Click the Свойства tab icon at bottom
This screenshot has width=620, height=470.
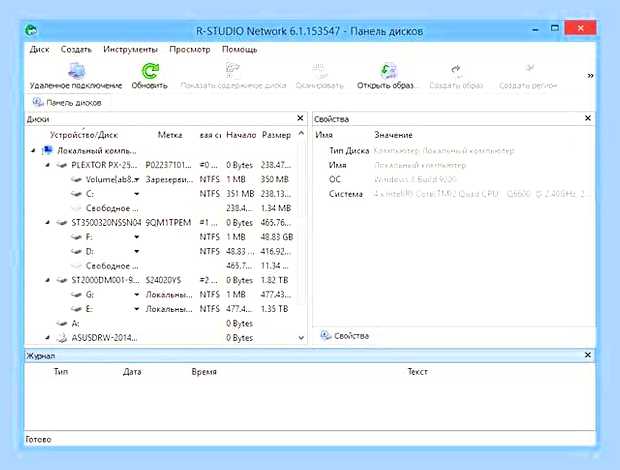coord(325,335)
